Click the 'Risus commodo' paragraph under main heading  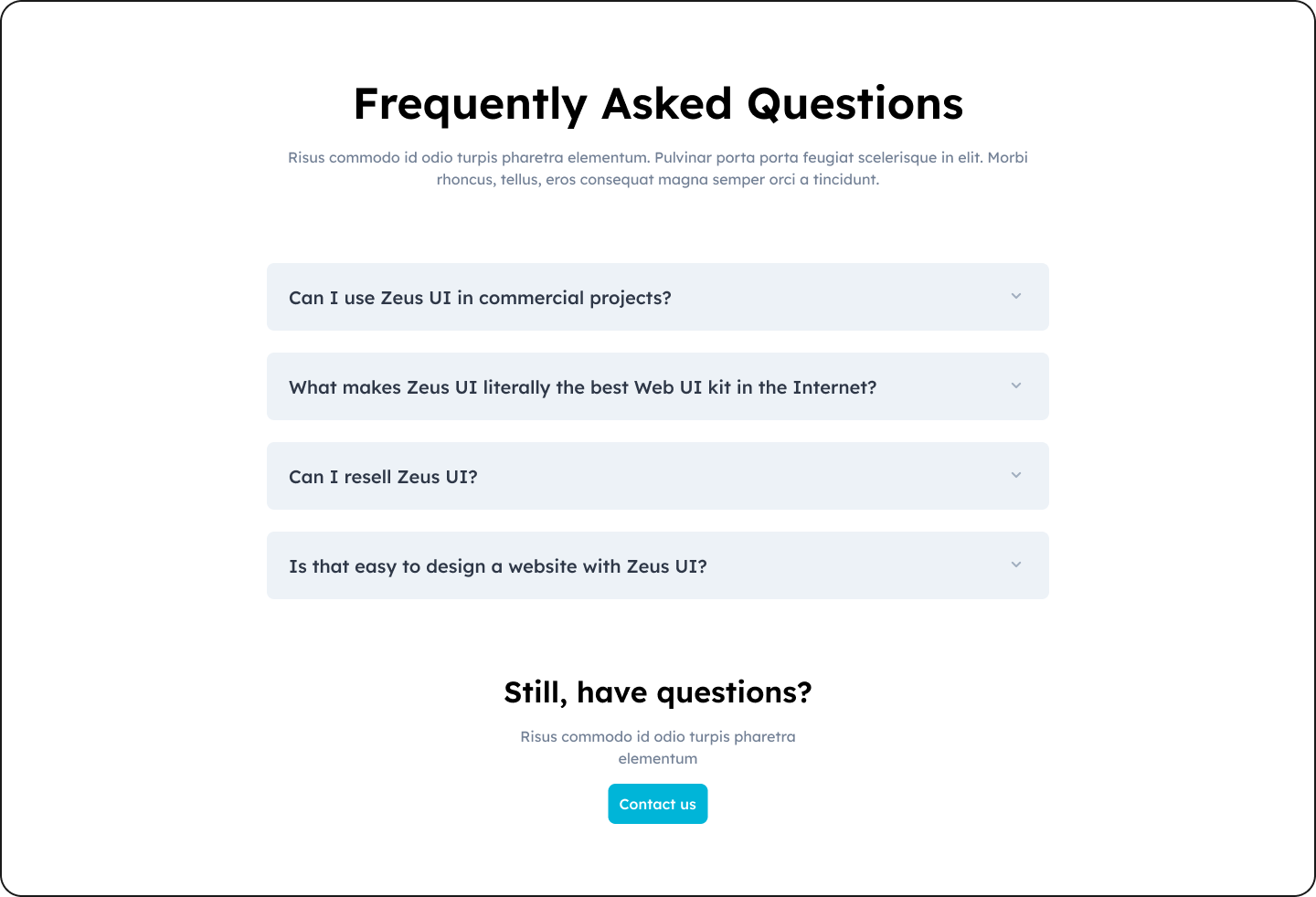coord(657,158)
